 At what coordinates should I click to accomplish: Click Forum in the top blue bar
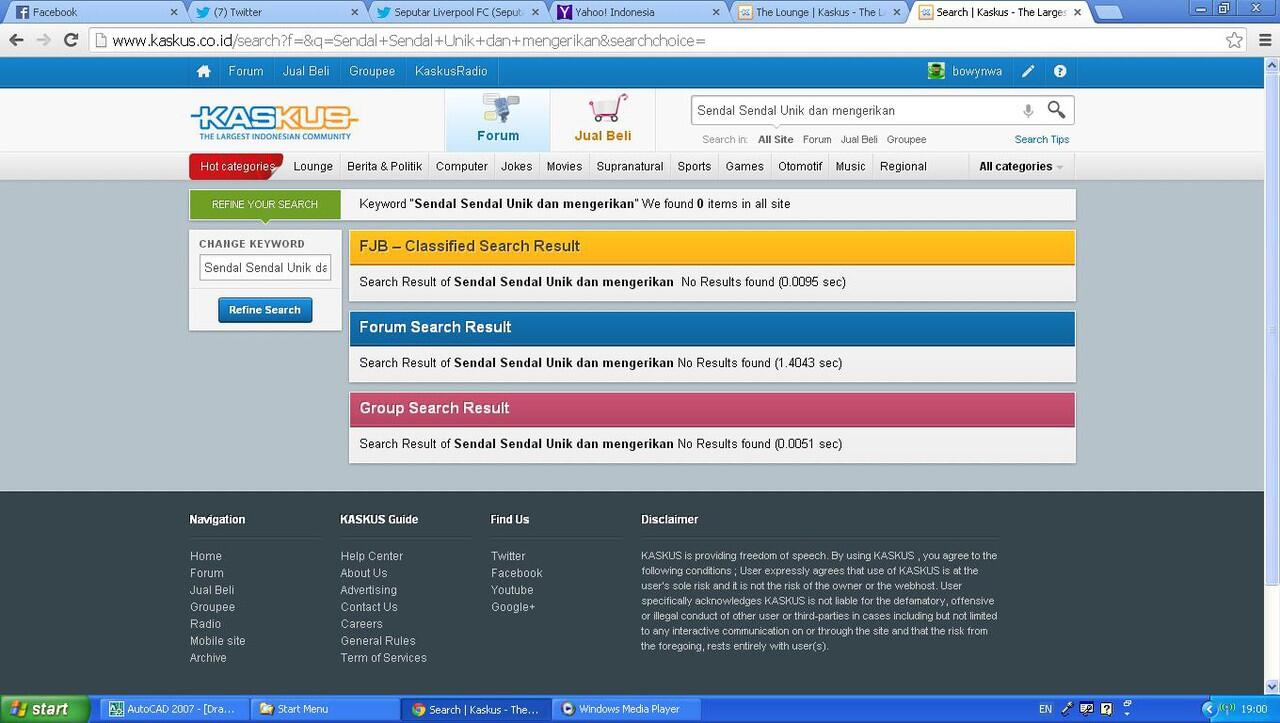pyautogui.click(x=246, y=71)
